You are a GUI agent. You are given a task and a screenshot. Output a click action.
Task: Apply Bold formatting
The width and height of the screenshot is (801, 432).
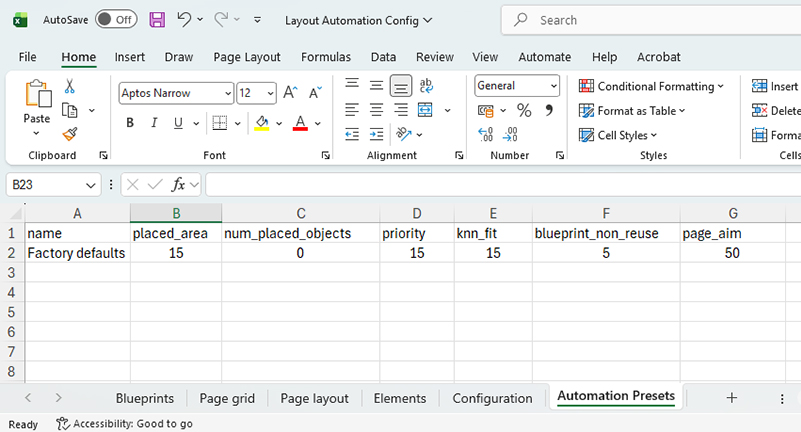tap(130, 123)
